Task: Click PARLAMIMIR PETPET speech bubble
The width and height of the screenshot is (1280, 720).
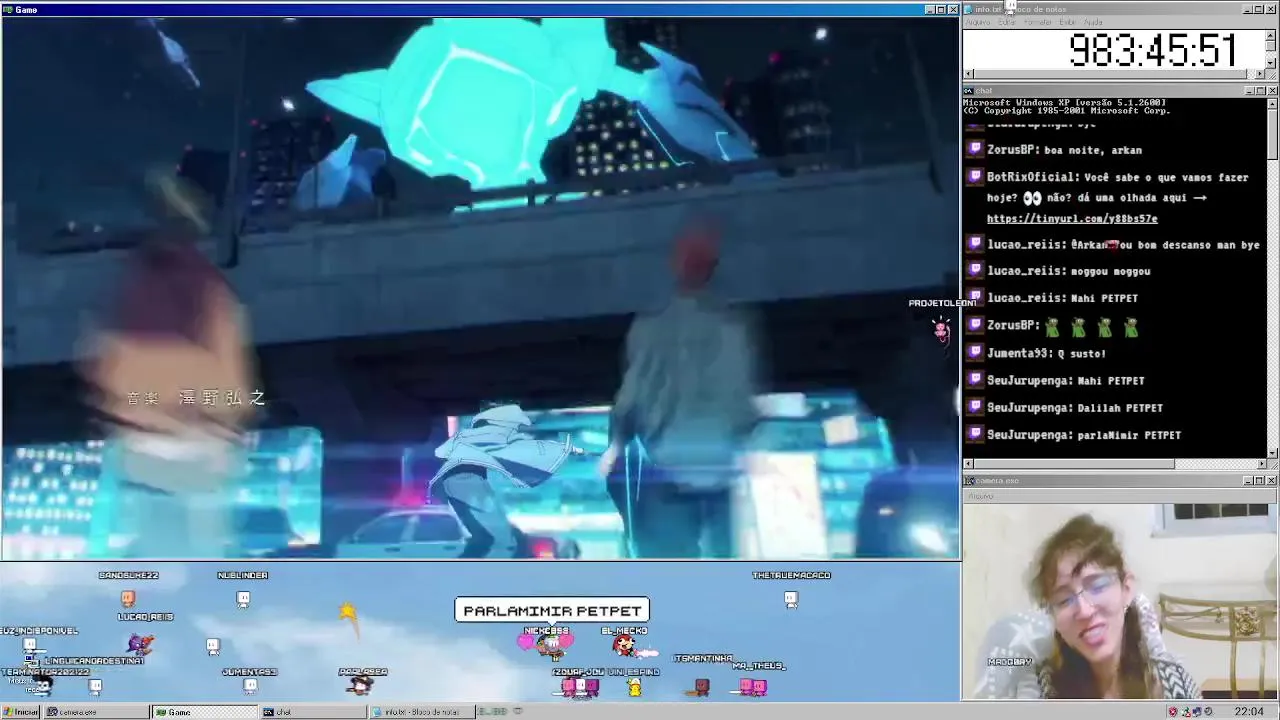Action: [552, 610]
